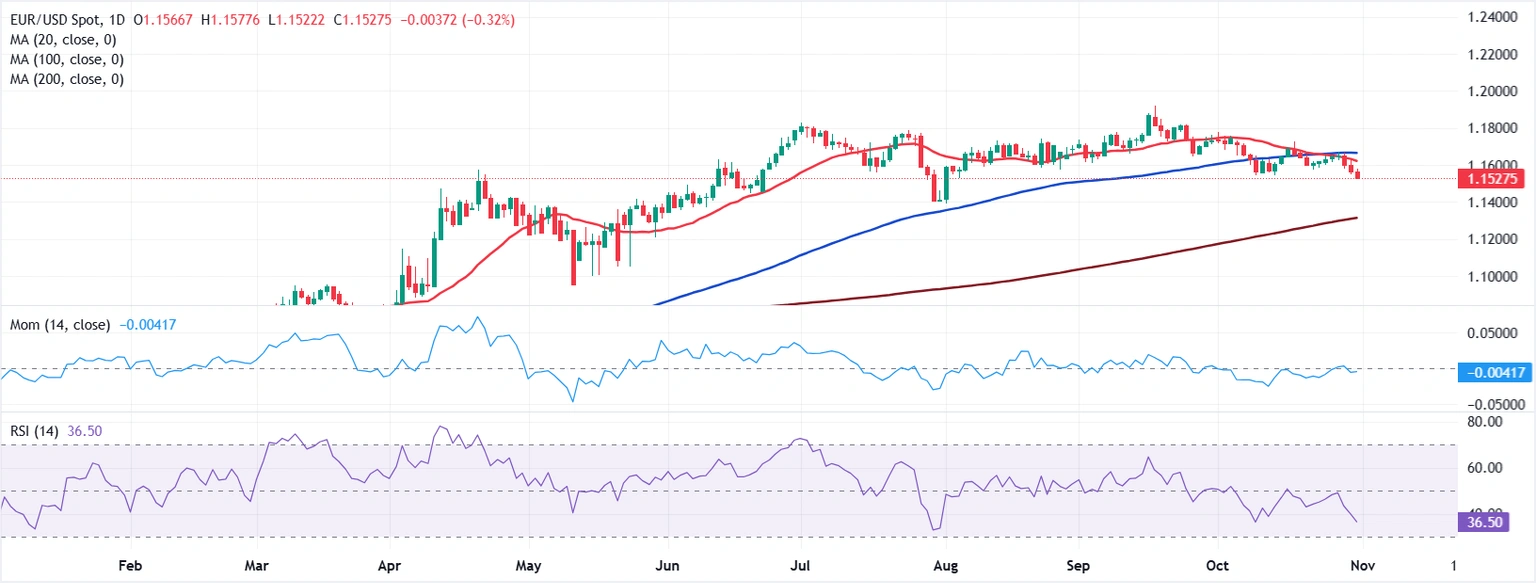Toggle the MA (100, close, 0) legend entry
Image resolution: width=1536 pixels, height=583 pixels.
[x=68, y=59]
